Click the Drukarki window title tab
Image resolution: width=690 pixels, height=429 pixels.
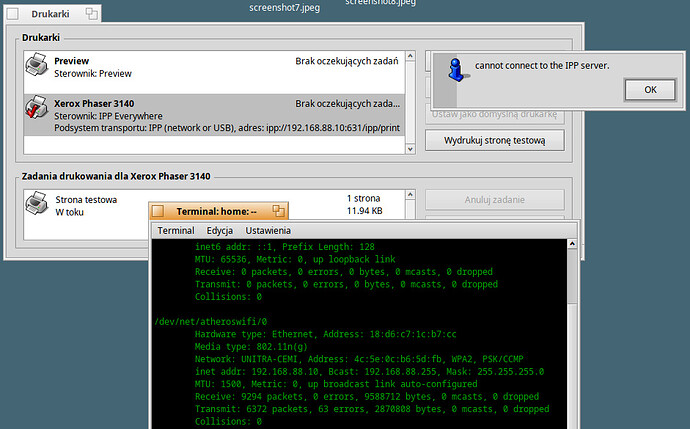click(50, 14)
